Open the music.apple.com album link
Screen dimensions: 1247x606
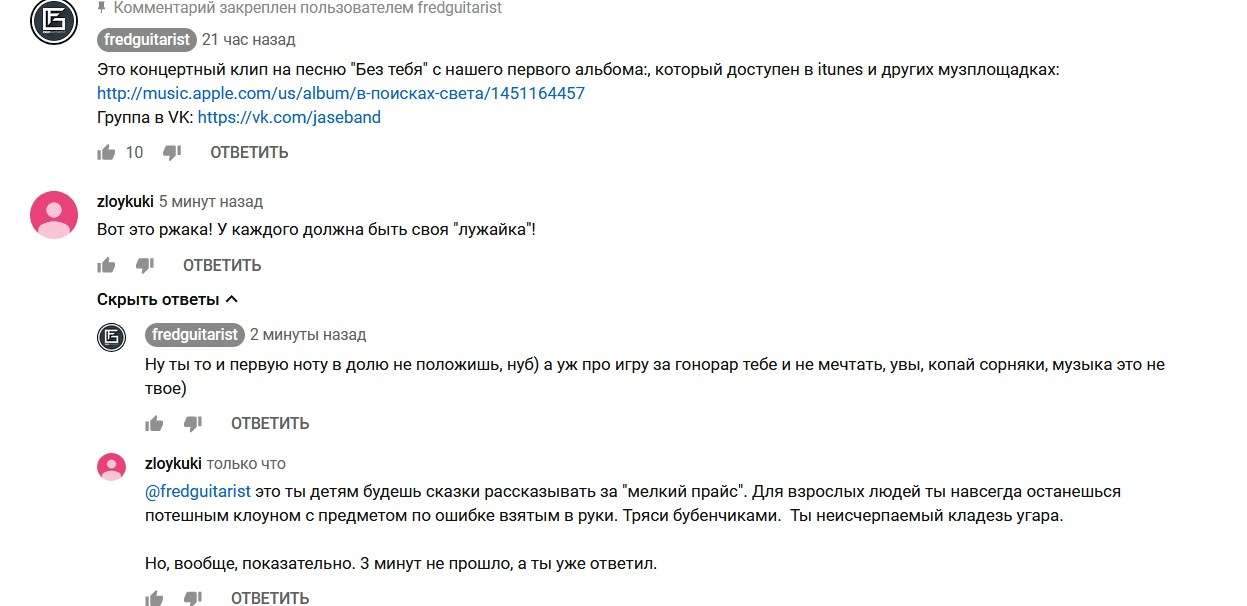(x=341, y=93)
